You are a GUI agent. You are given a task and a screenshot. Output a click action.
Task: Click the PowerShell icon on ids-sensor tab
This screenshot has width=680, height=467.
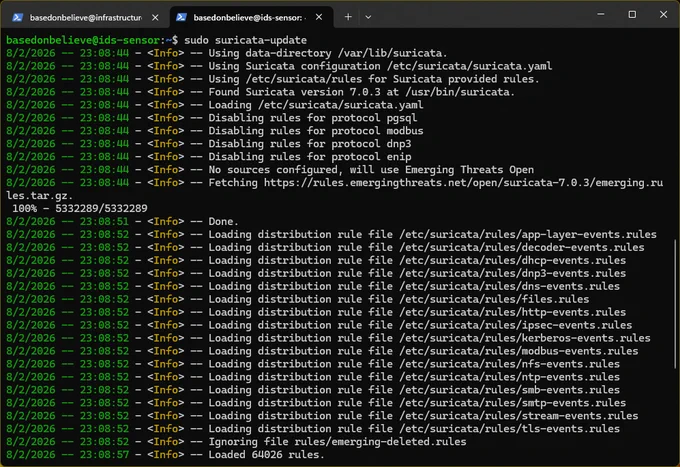click(181, 17)
